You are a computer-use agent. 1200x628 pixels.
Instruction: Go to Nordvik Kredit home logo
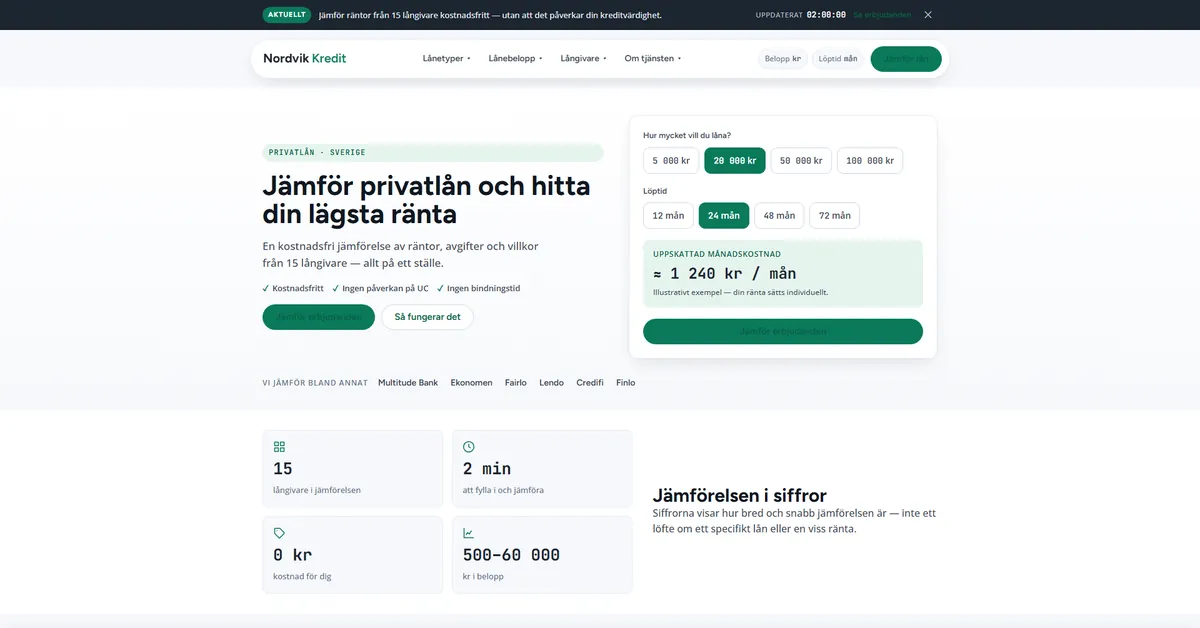pos(305,58)
